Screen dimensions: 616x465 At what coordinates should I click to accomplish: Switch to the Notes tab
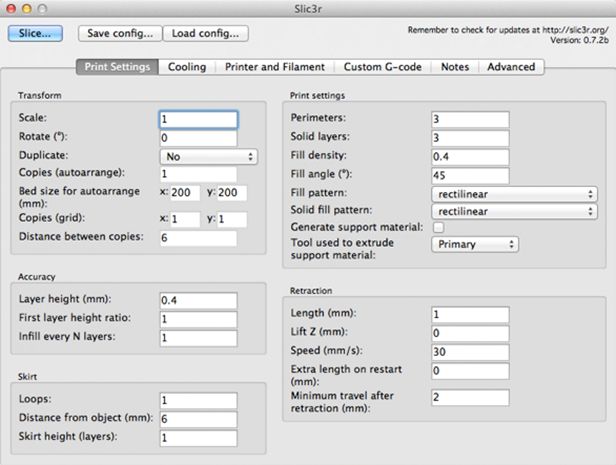tap(455, 67)
